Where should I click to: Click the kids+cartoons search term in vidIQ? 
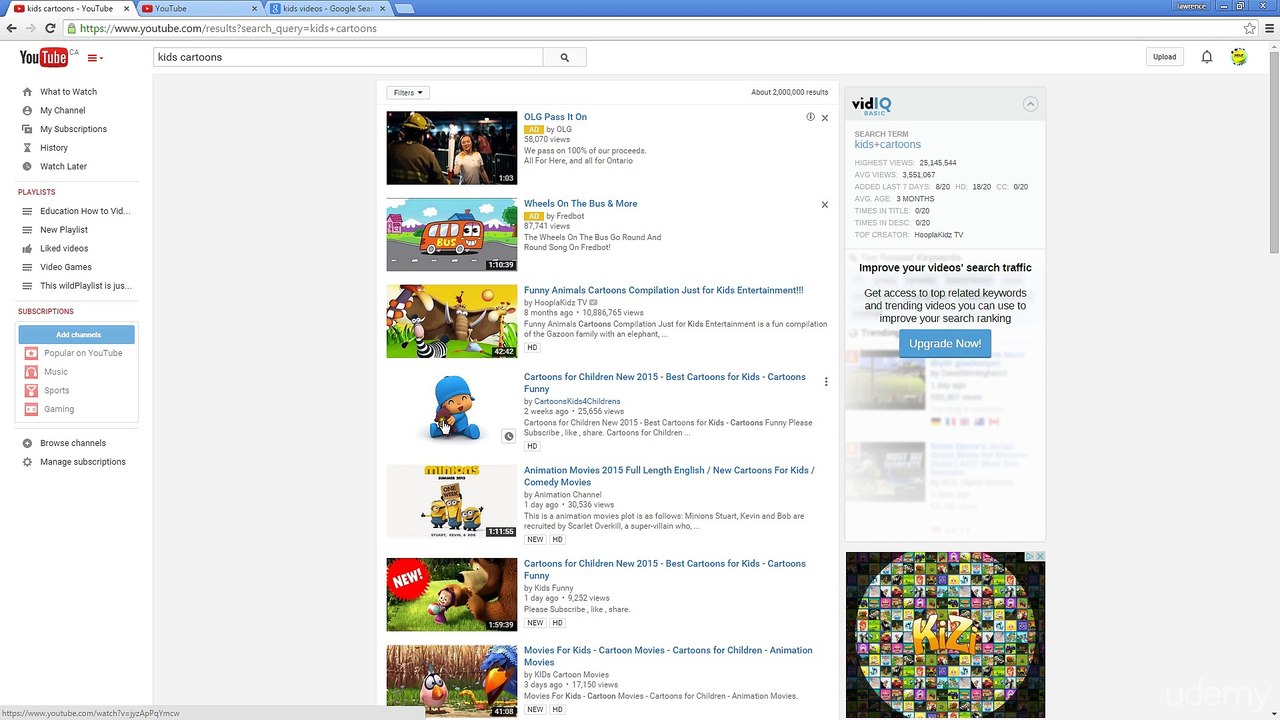887,145
